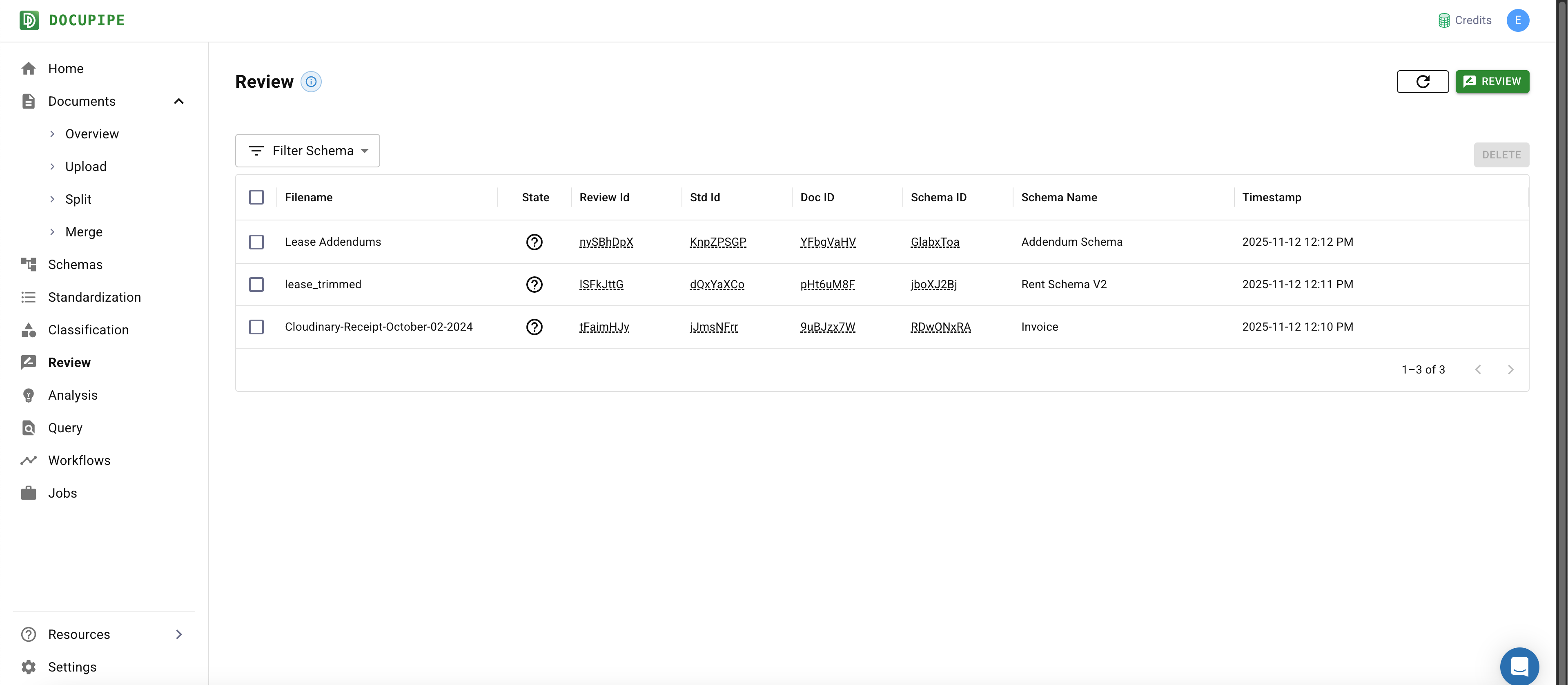Click the DocuPipe logo icon
This screenshot has width=1568, height=685.
(29, 20)
